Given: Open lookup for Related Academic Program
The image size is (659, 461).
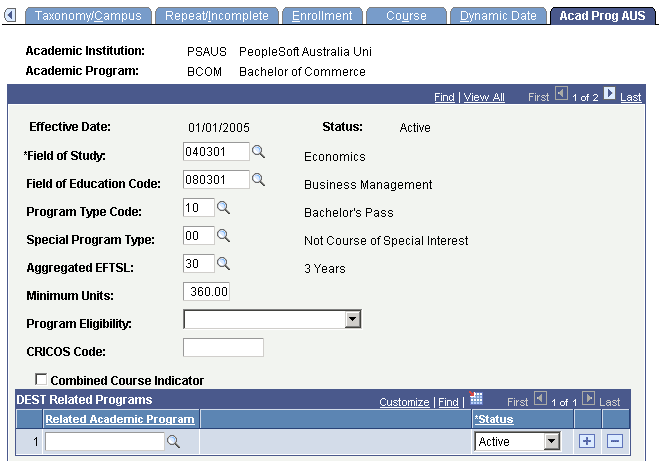Looking at the screenshot, I should 173,441.
